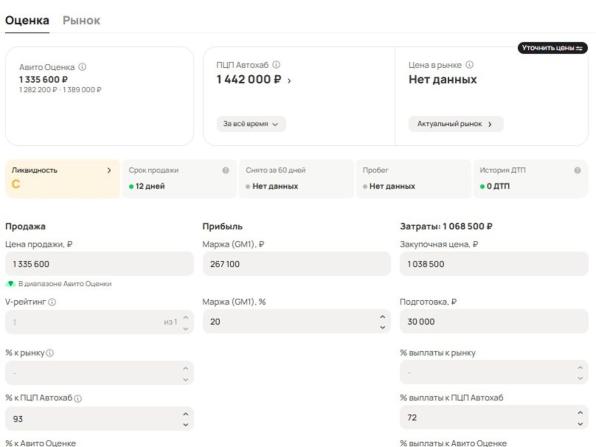Click info icon beside % к ПЦП Автохаб label
596x447 pixels.
(x=78, y=398)
